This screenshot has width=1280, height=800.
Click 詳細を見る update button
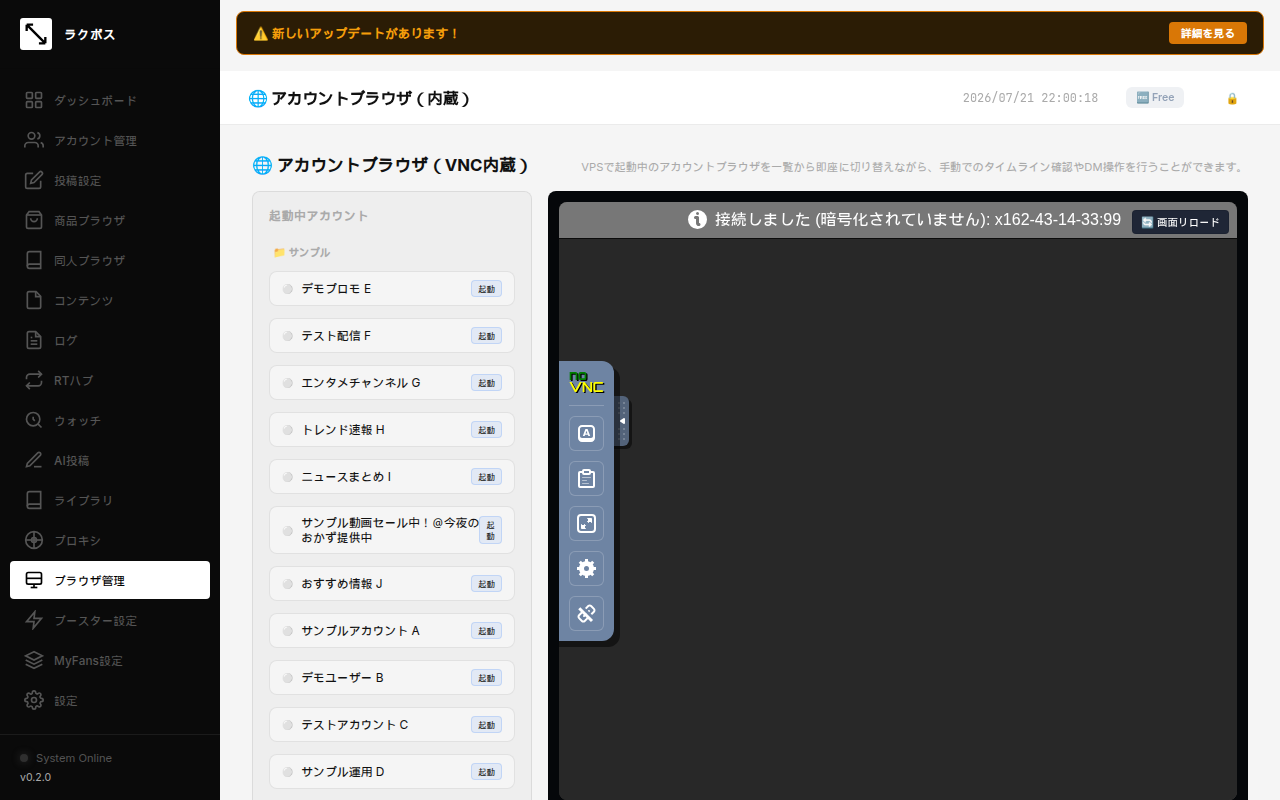[x=1208, y=33]
